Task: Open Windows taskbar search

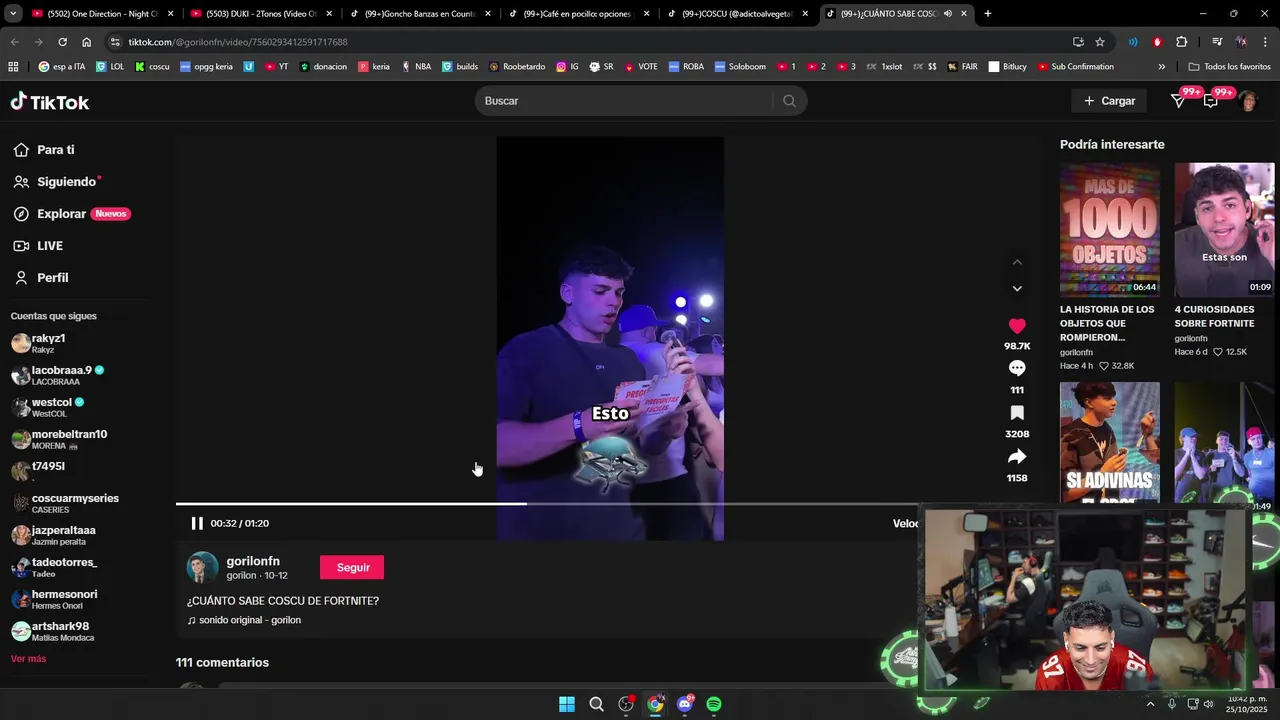Action: point(596,704)
